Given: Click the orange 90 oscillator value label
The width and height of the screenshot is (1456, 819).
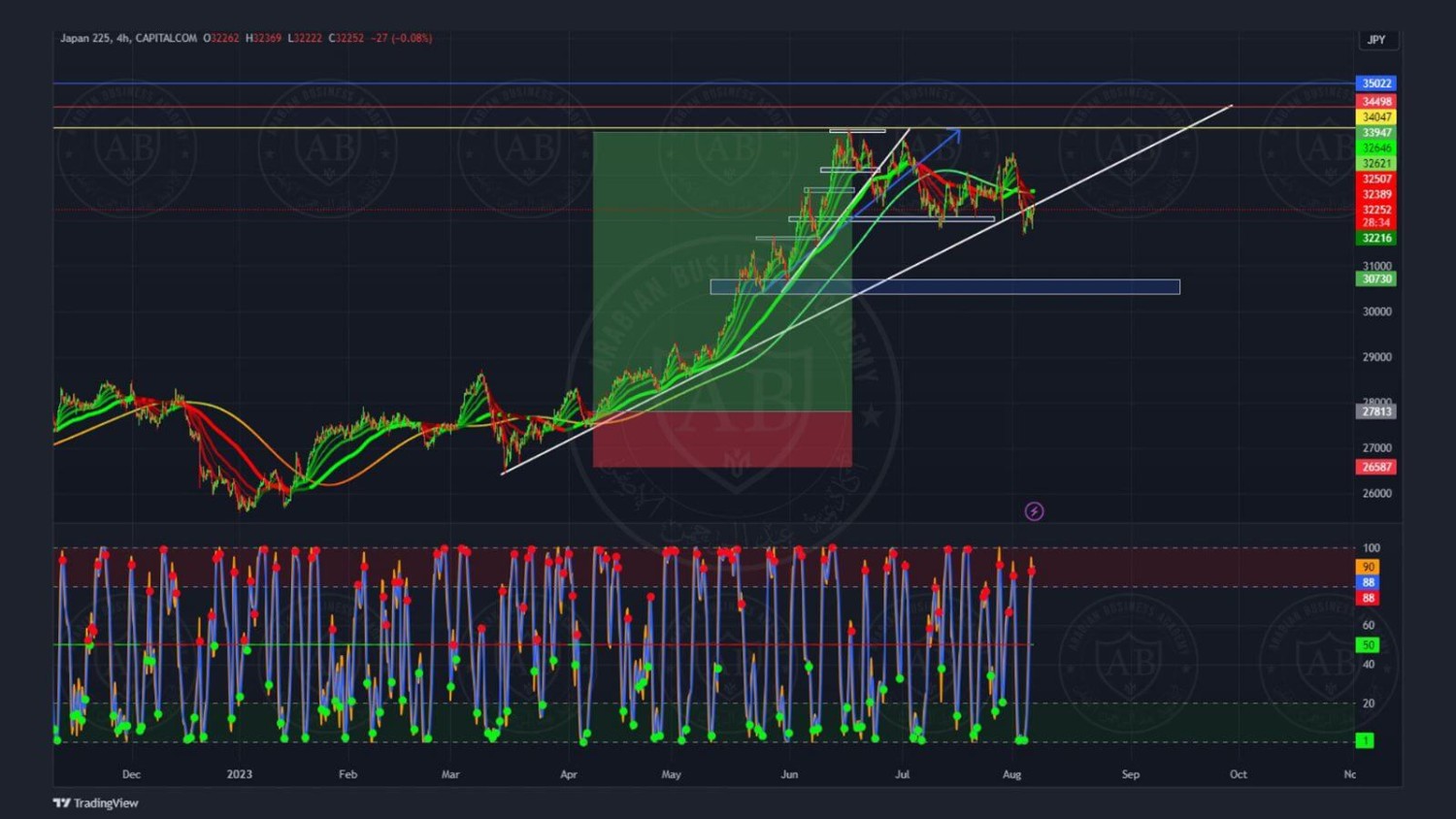Looking at the screenshot, I should click(1368, 567).
